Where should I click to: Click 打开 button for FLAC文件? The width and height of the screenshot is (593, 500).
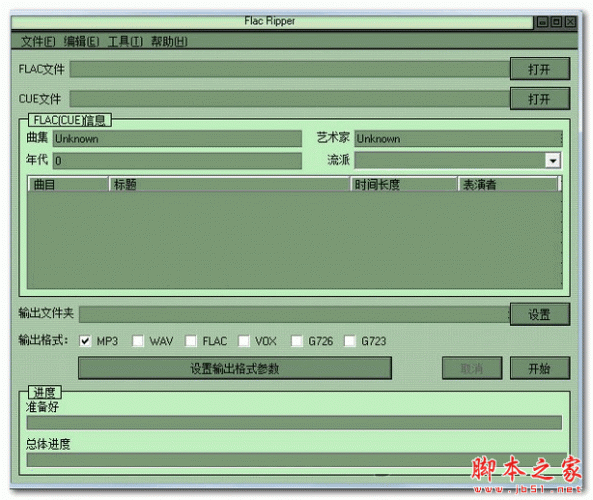click(540, 69)
